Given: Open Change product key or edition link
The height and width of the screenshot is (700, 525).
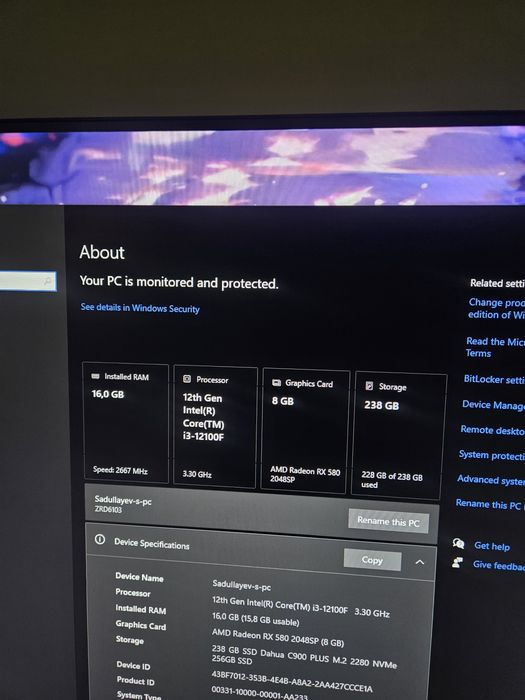Looking at the screenshot, I should tap(496, 308).
